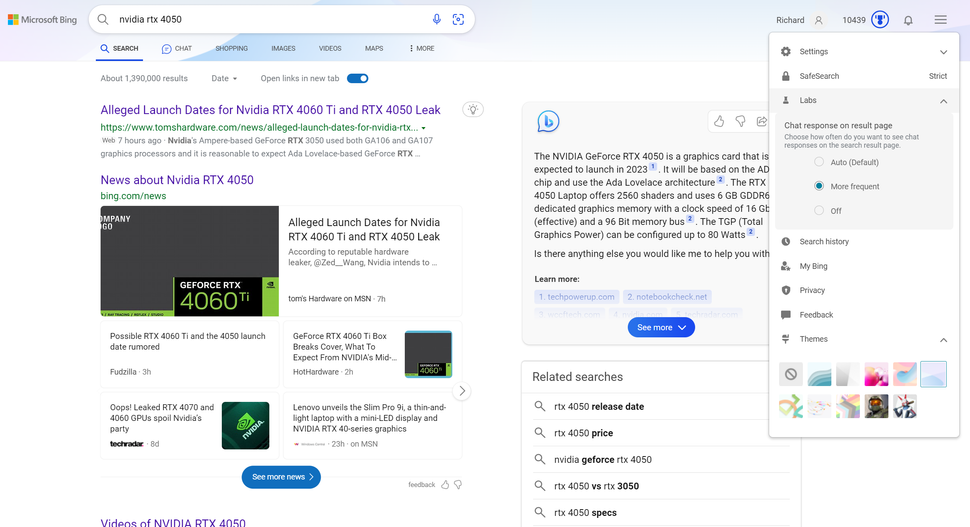Switch to the Shopping tab
970x527 pixels.
point(231,48)
